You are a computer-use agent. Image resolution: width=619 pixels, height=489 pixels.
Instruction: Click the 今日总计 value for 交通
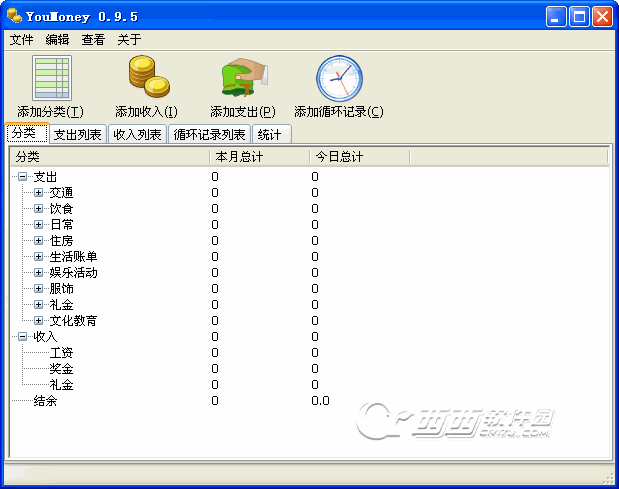(315, 193)
